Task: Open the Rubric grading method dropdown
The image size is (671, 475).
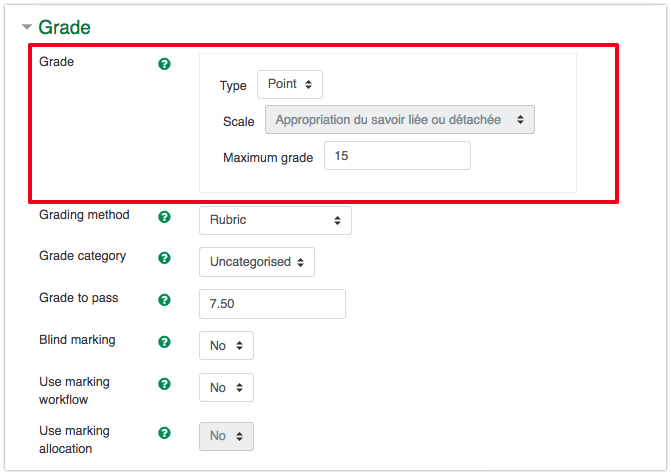Action: pyautogui.click(x=275, y=220)
